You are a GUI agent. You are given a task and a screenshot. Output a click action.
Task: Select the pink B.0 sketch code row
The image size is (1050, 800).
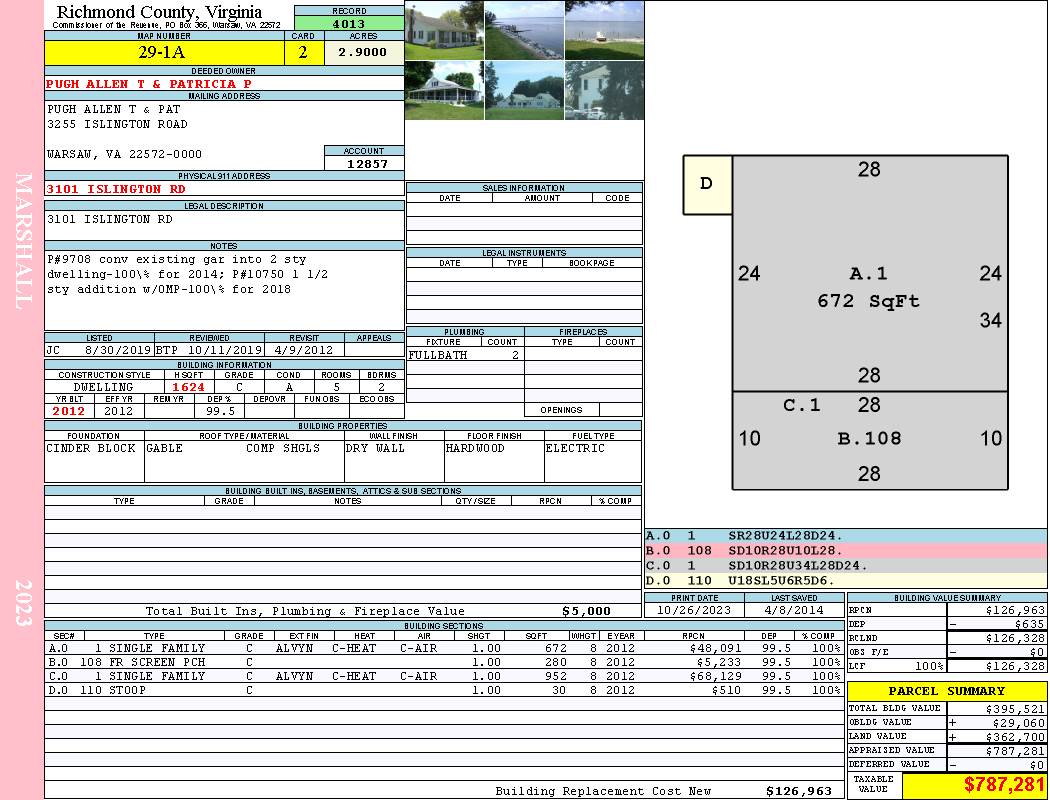coord(845,550)
